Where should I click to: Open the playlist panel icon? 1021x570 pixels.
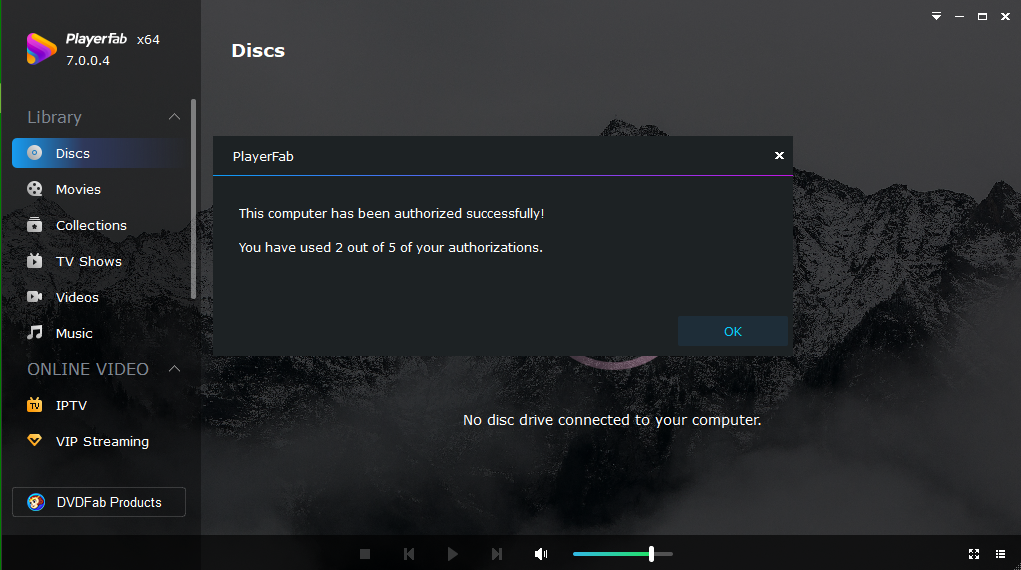[x=1001, y=554]
